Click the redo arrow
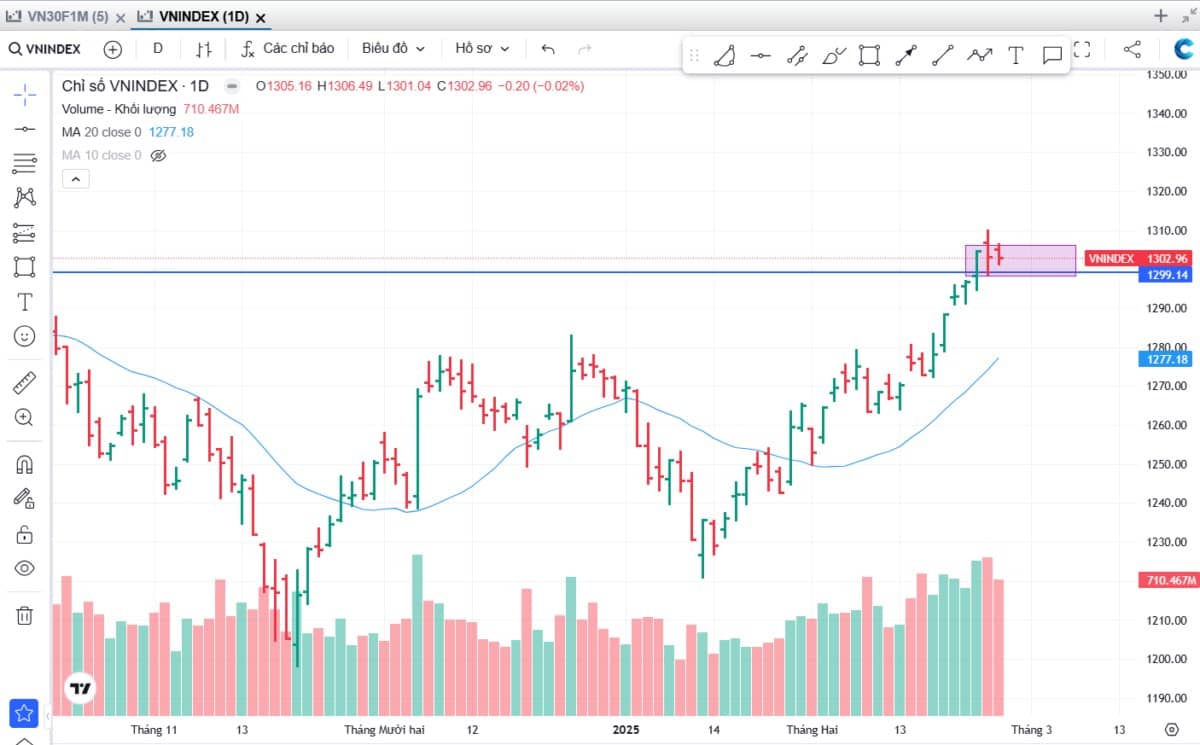The width and height of the screenshot is (1200, 745). [585, 48]
